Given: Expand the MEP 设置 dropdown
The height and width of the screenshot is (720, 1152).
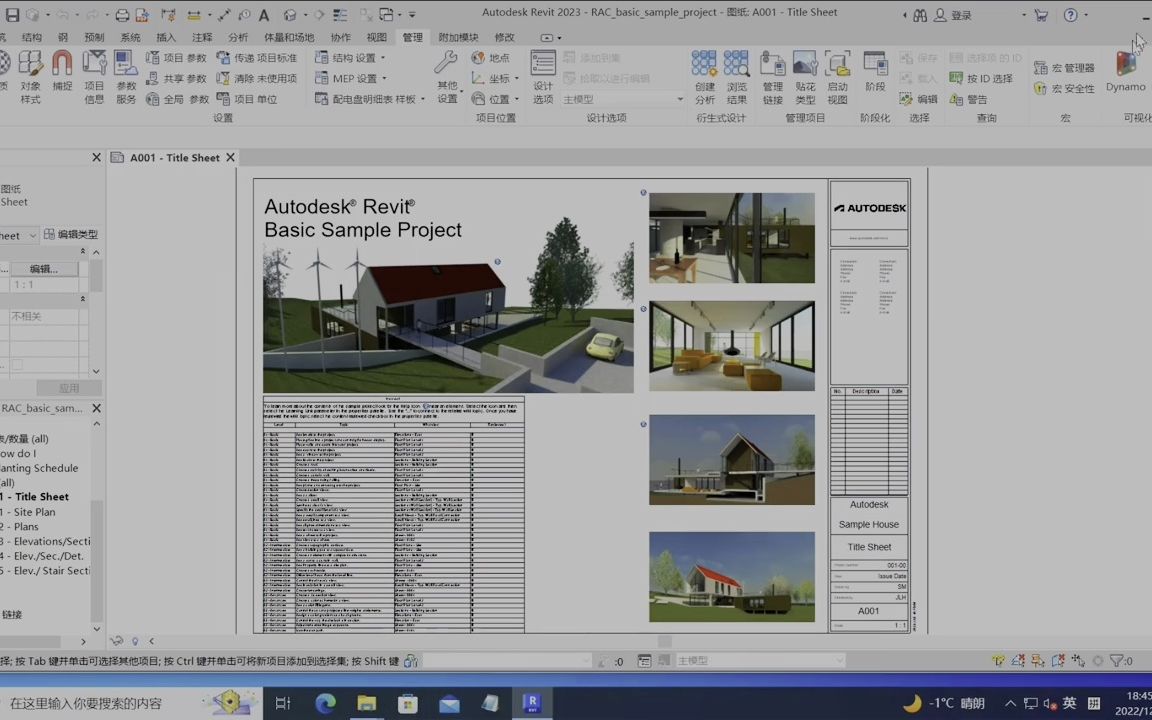Looking at the screenshot, I should pyautogui.click(x=383, y=77).
